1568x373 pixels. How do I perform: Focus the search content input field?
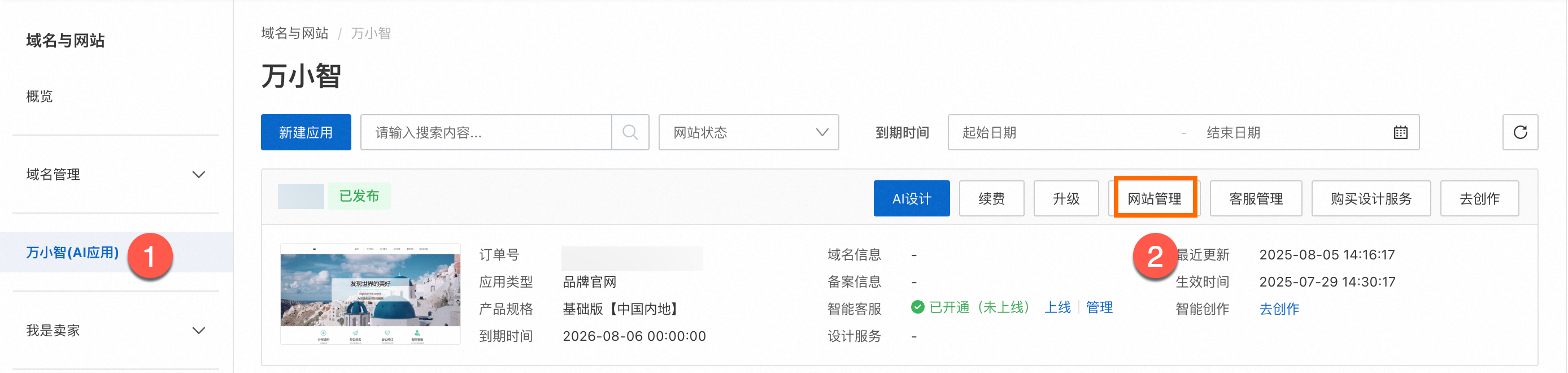coord(486,132)
